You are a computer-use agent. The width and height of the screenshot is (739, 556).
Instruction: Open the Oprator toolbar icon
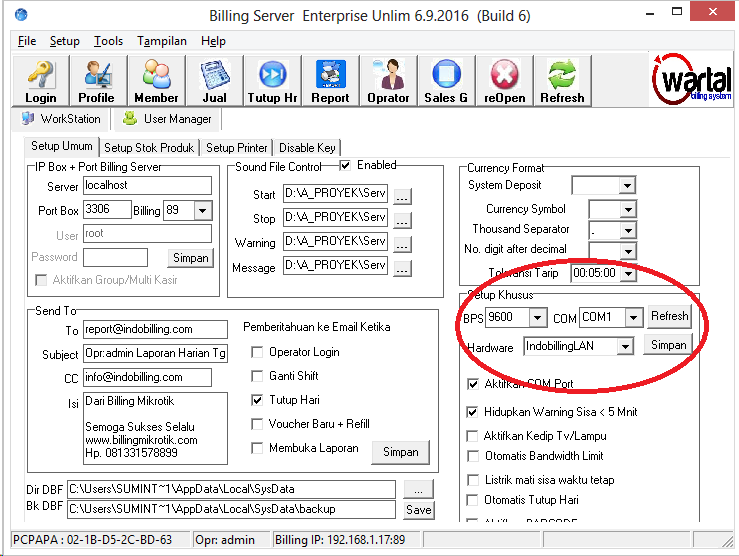(388, 80)
